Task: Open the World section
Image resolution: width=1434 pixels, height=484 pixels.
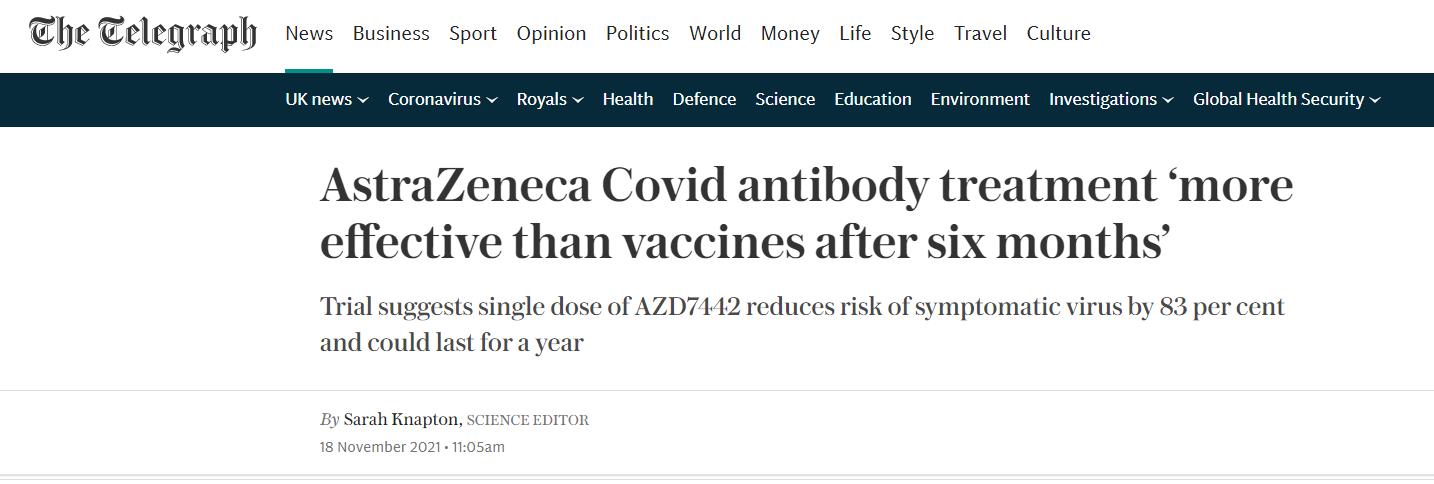Action: [x=715, y=33]
